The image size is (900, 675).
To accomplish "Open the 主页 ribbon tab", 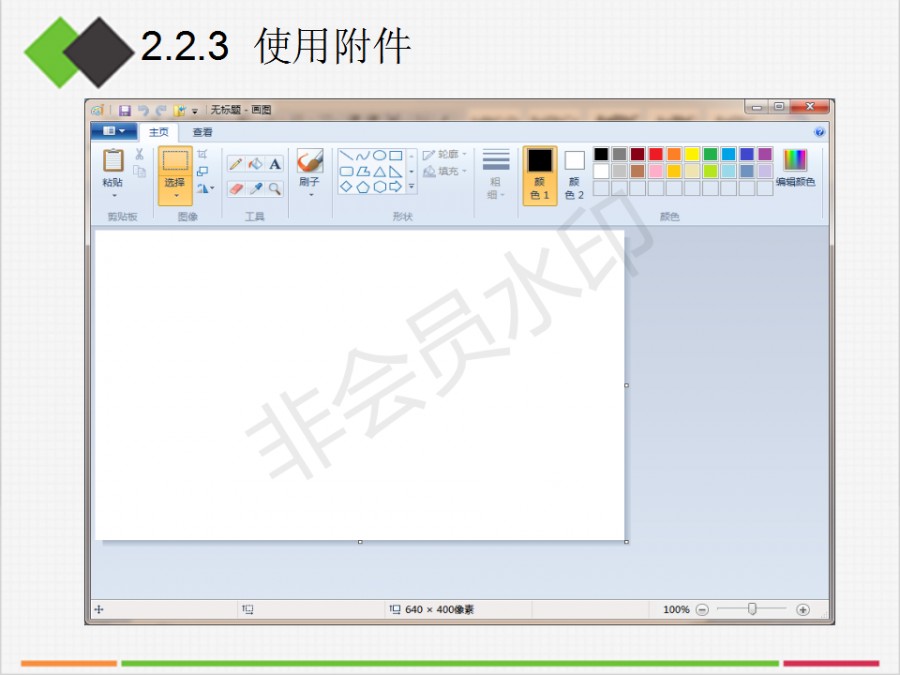I will click(x=158, y=132).
